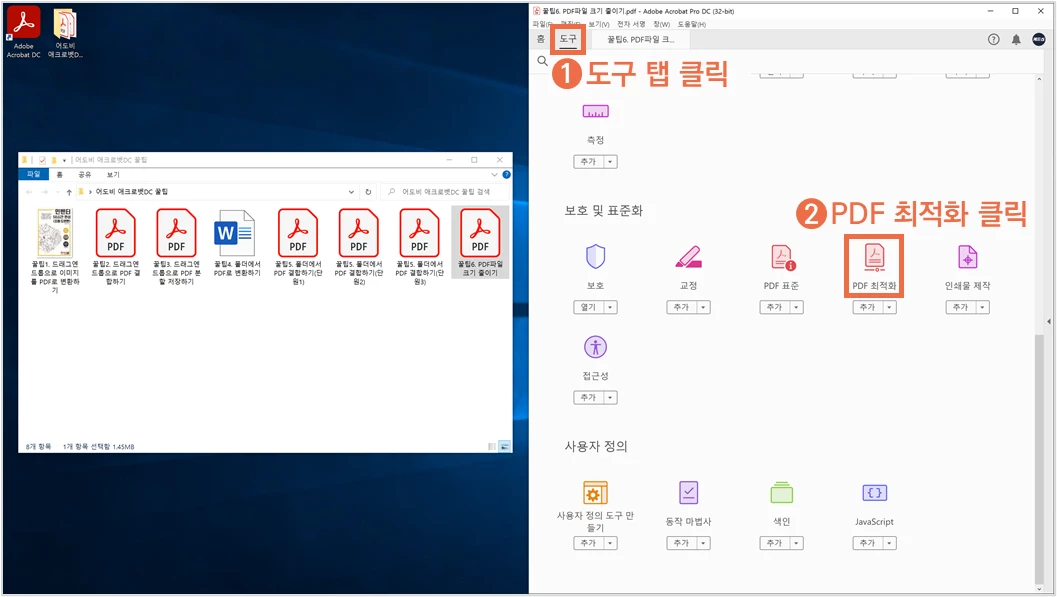Open the PDF 표준 tool icon

(782, 257)
